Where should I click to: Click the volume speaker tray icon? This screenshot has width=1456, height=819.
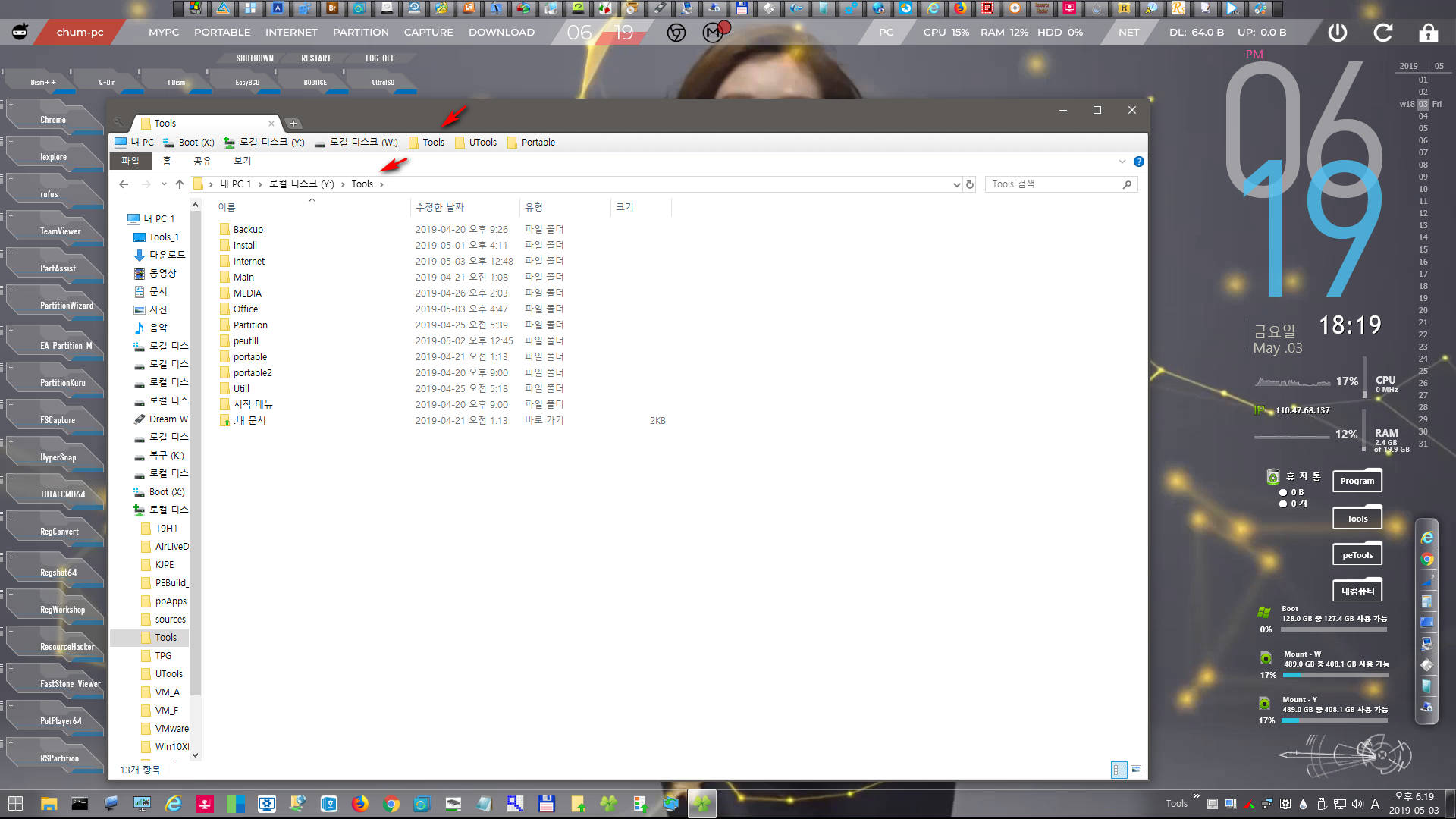pos(1357,804)
